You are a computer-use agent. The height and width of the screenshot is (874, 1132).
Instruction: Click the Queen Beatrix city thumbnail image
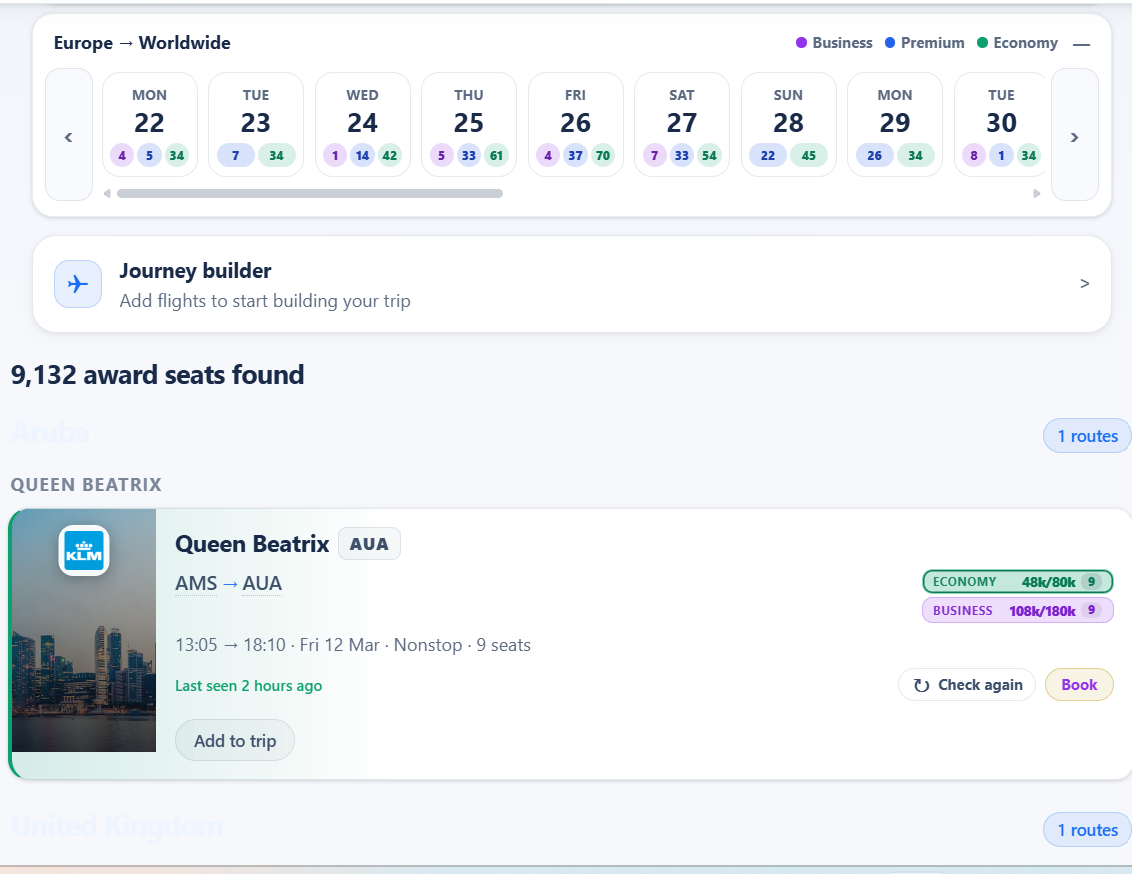(84, 631)
